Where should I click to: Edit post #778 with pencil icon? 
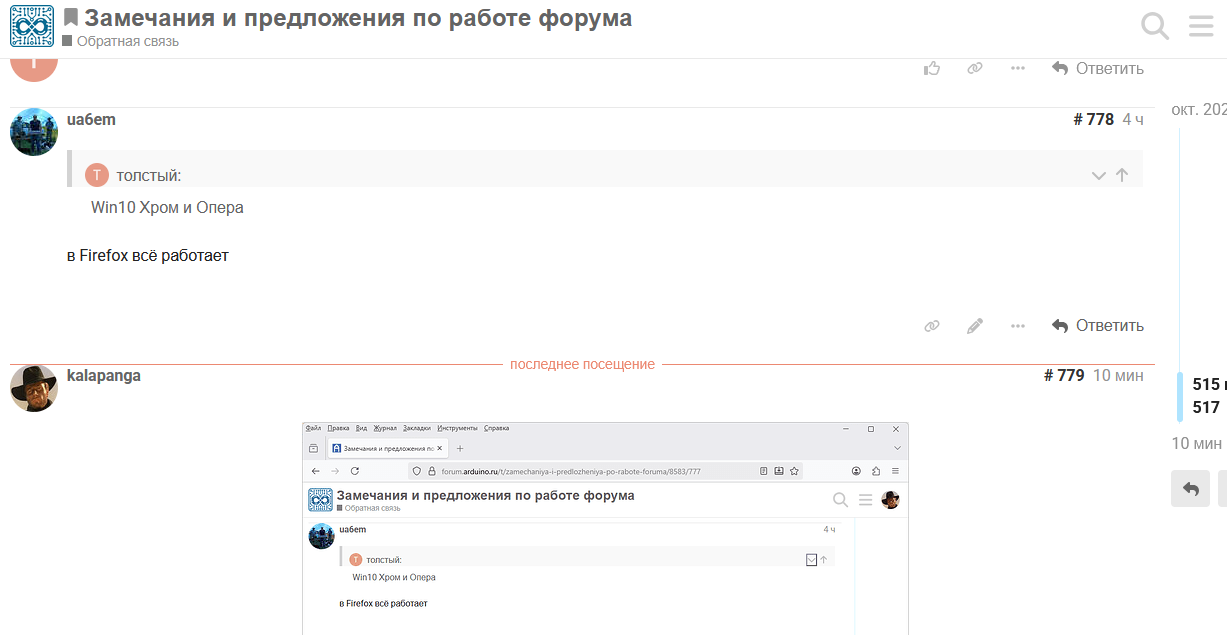[x=975, y=326]
